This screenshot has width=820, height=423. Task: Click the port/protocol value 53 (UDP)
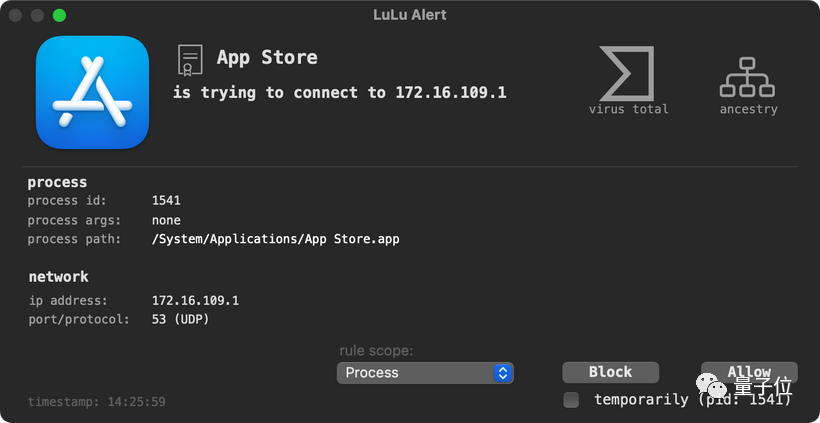[180, 319]
